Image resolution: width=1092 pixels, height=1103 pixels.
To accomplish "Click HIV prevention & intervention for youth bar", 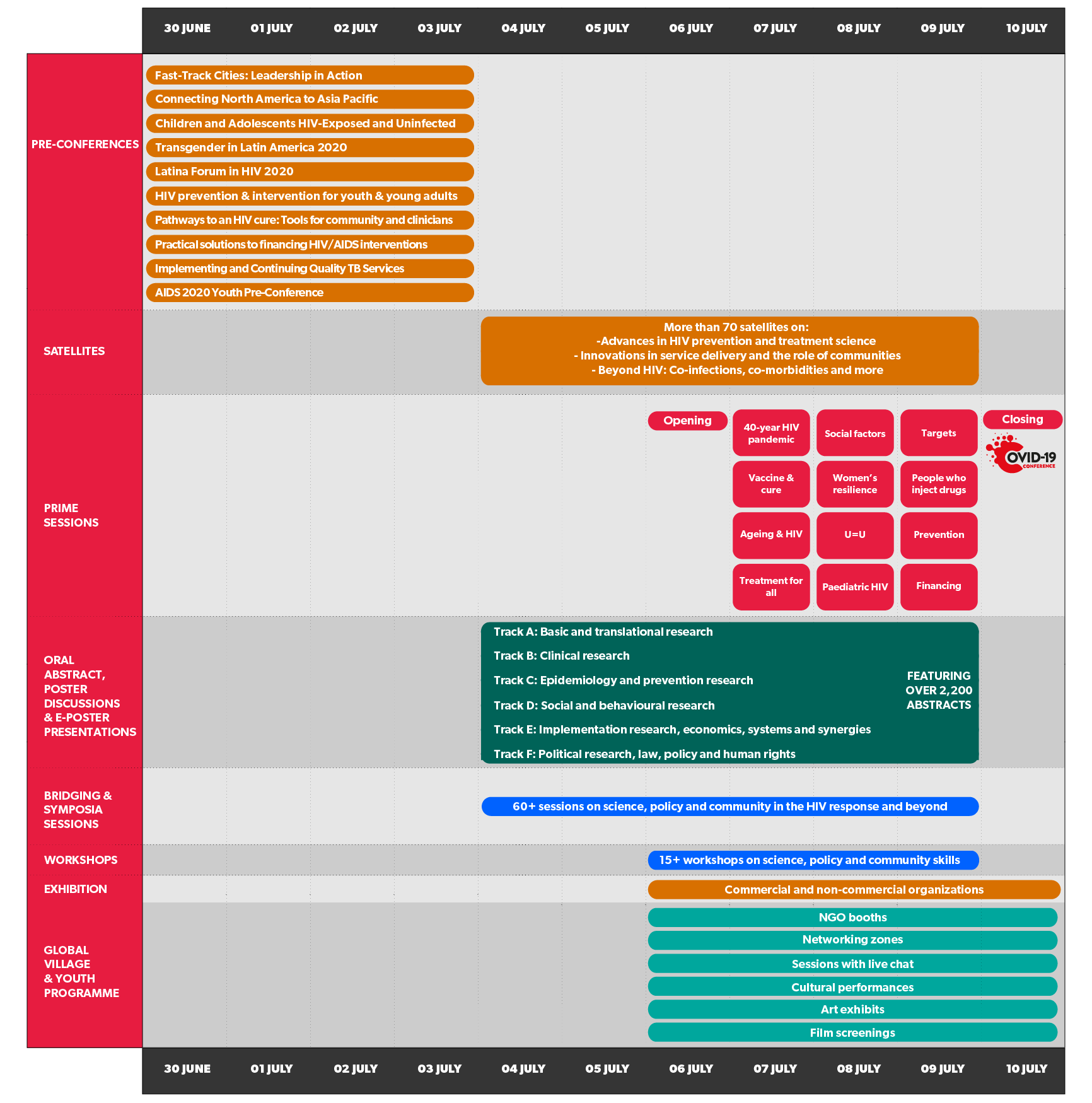I will [310, 196].
